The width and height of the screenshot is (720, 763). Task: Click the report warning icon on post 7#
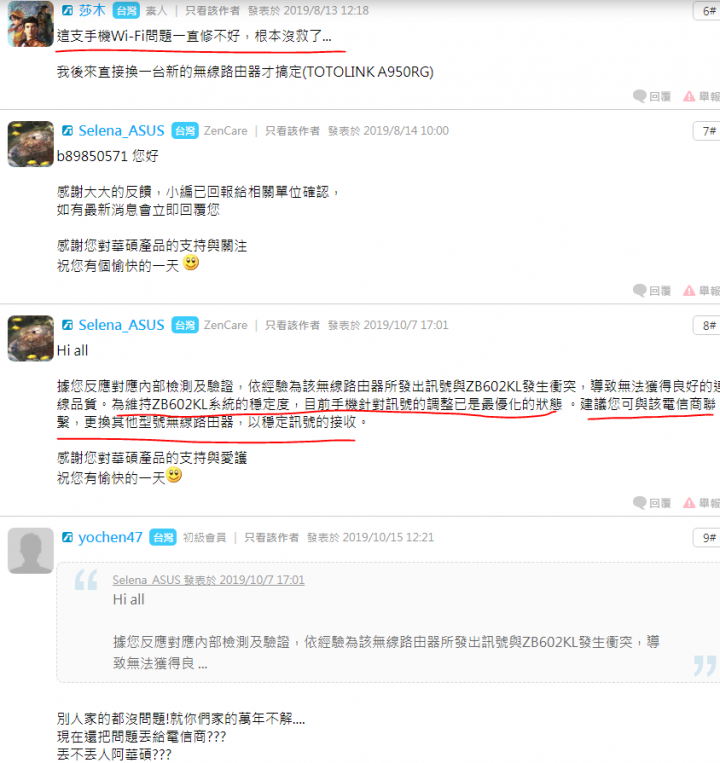(689, 291)
